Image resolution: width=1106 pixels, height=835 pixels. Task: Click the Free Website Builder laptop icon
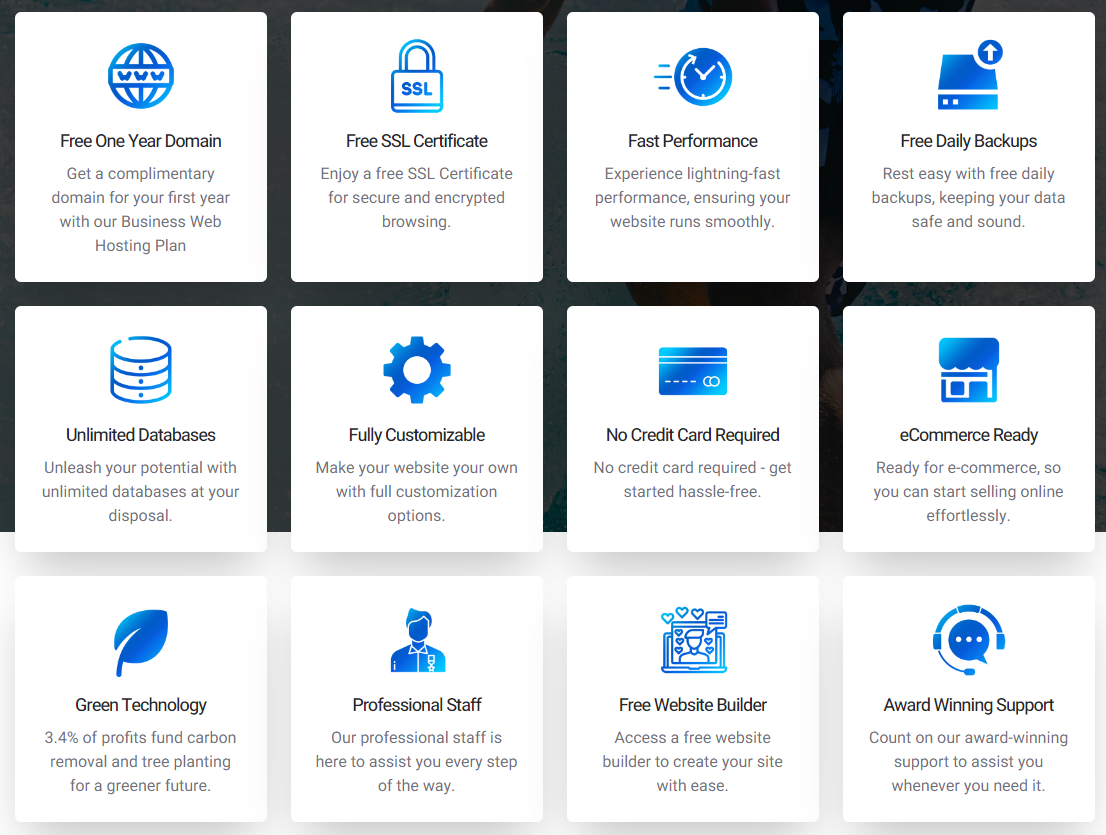tap(693, 641)
